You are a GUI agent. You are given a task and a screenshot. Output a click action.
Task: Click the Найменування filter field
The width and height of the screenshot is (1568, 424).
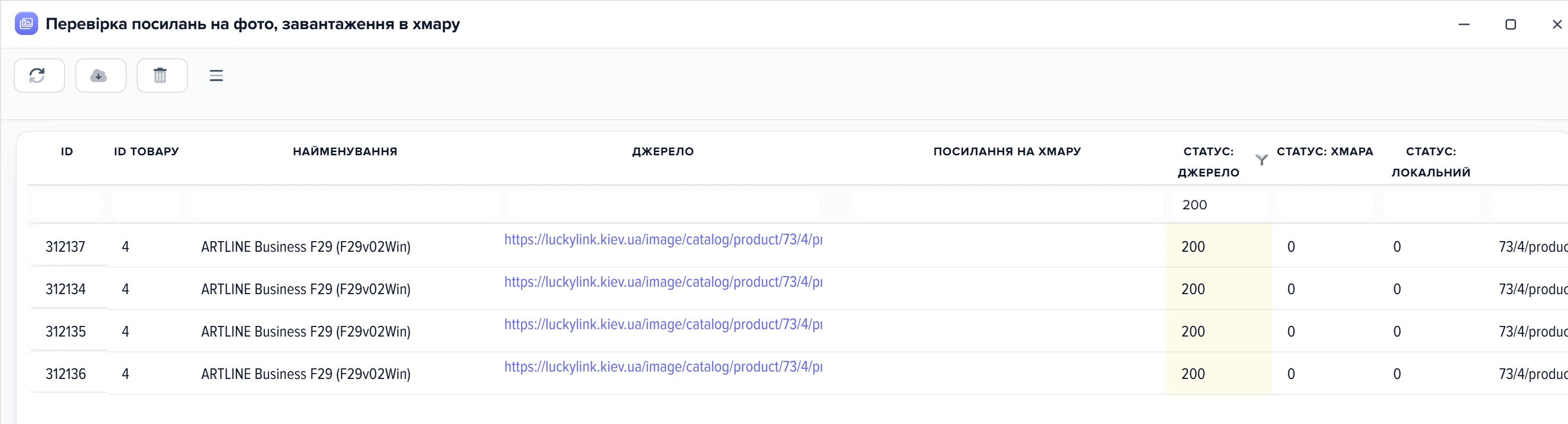[344, 205]
